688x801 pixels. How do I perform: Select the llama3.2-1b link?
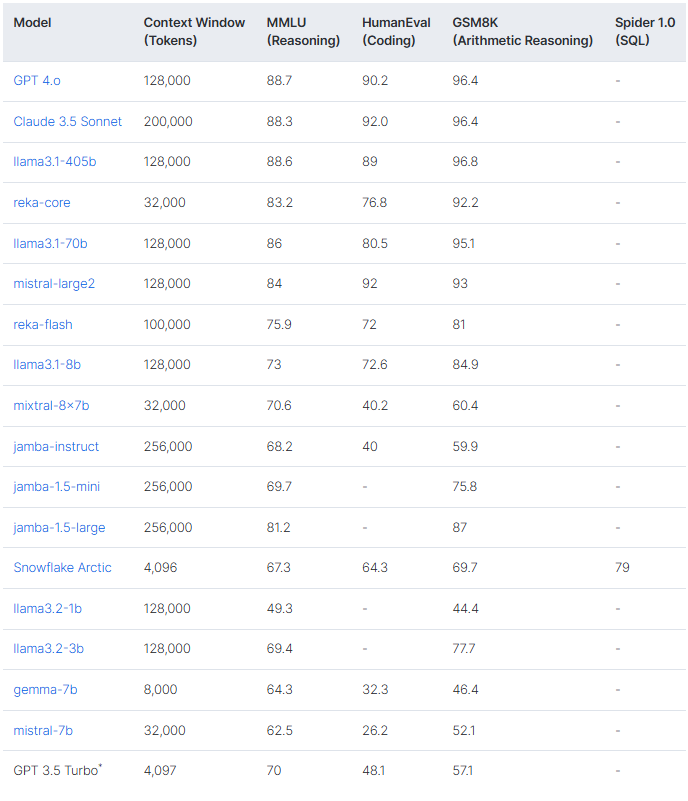(48, 608)
